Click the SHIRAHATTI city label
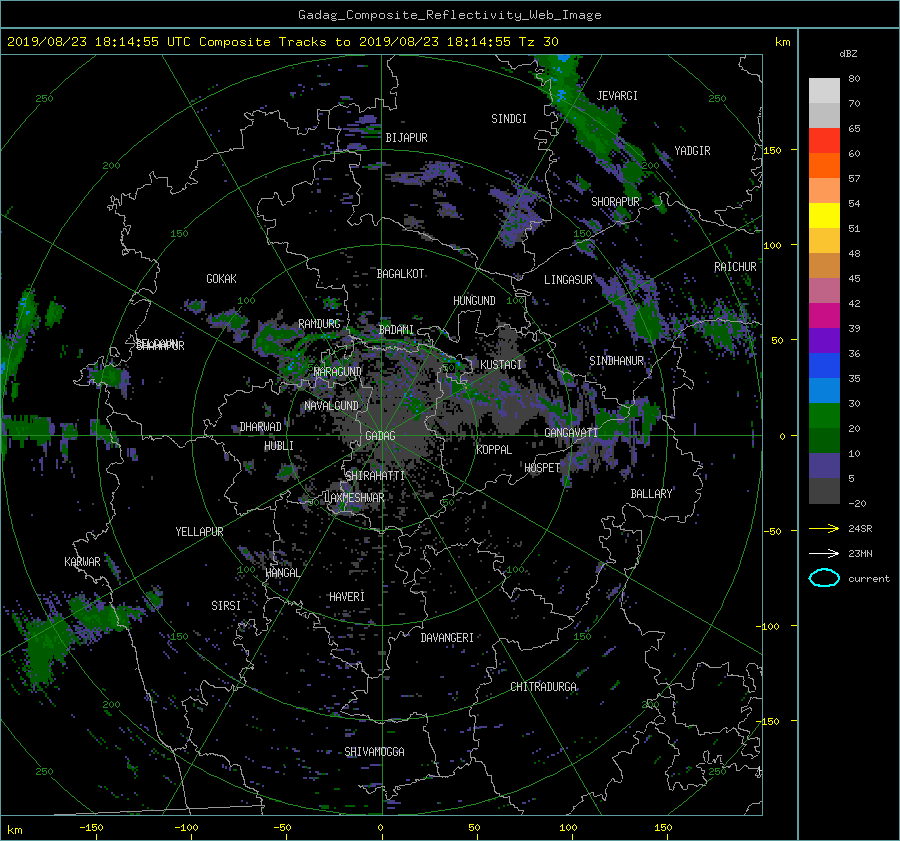Screen dimensions: 900x841 (x=375, y=476)
